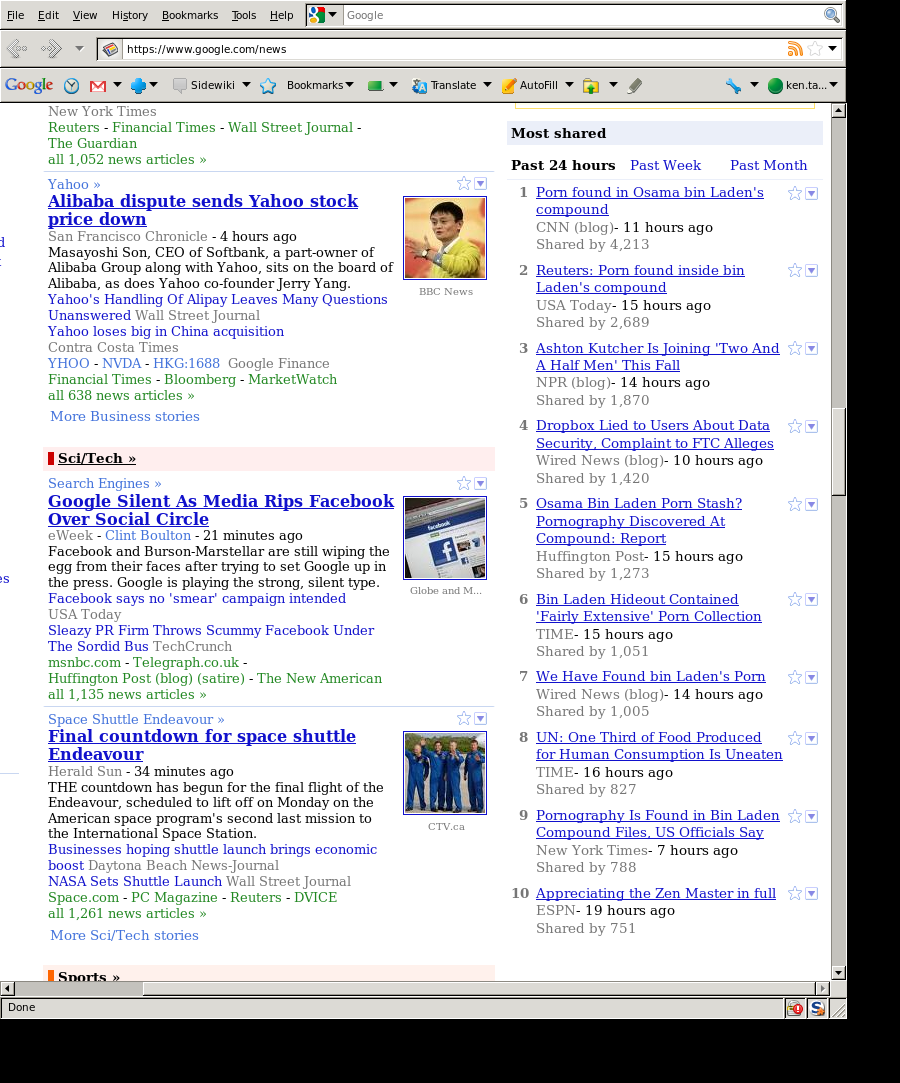Switch to Past Week tab
The width and height of the screenshot is (900, 1083).
665,166
